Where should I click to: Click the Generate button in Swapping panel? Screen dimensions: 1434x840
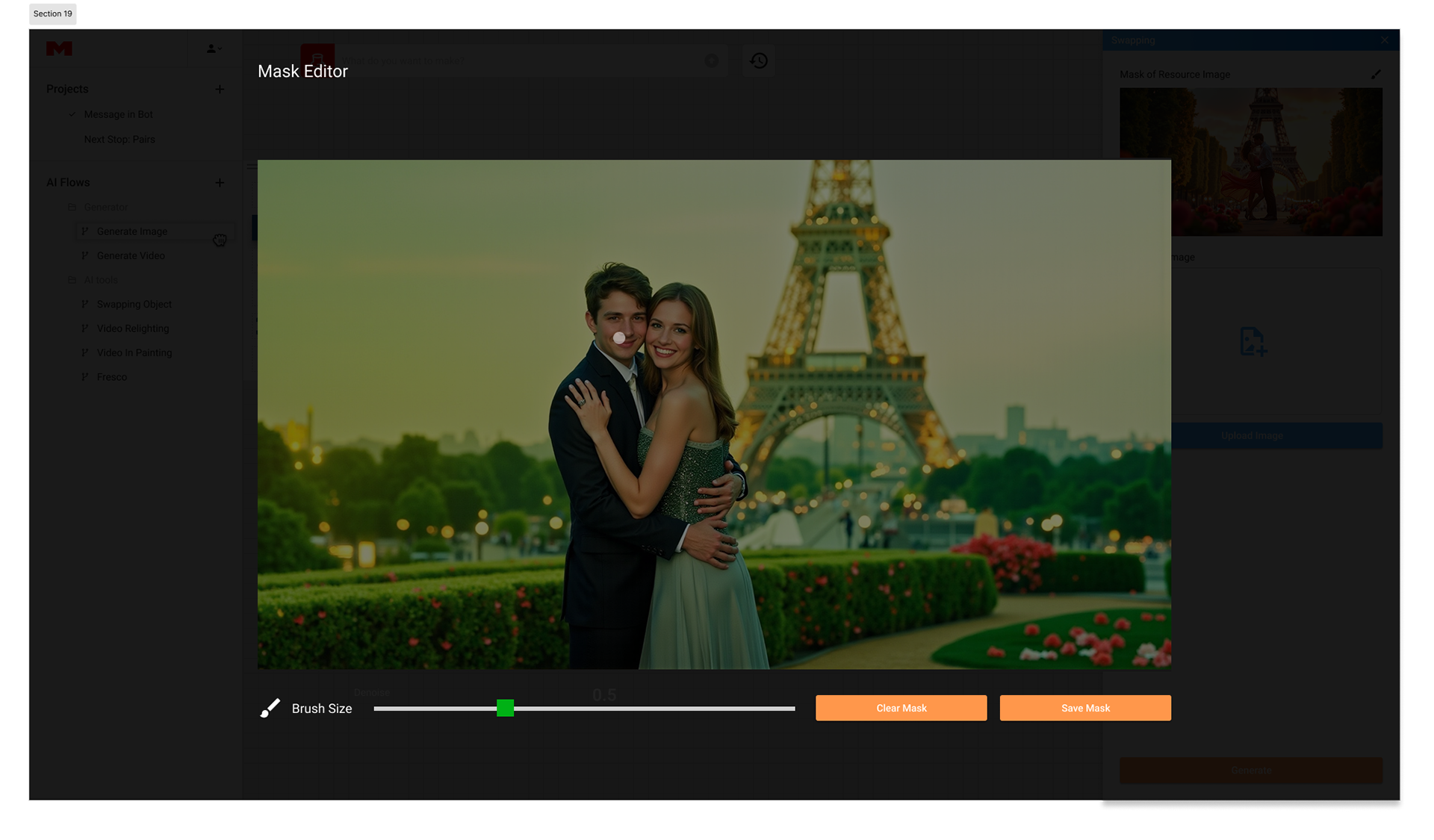pyautogui.click(x=1251, y=770)
